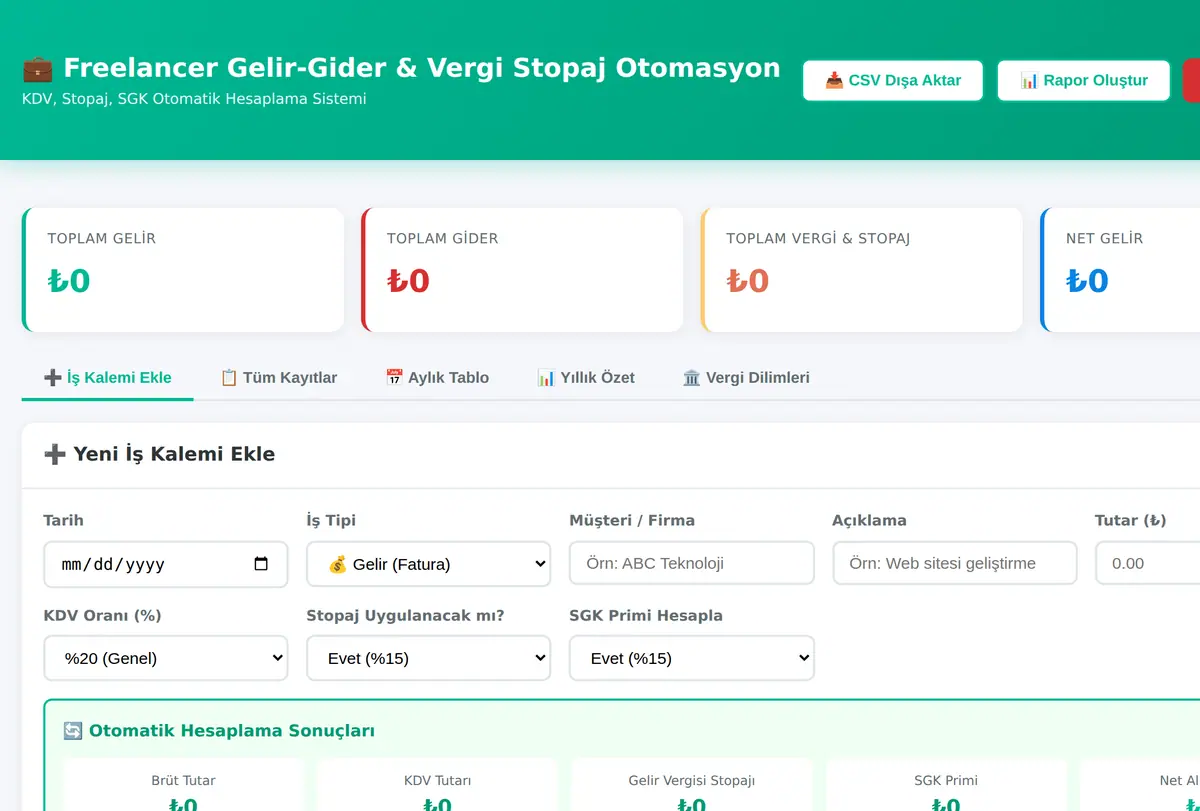The image size is (1200, 811).
Task: Click the KDV Tutarı result label
Action: coord(437,780)
